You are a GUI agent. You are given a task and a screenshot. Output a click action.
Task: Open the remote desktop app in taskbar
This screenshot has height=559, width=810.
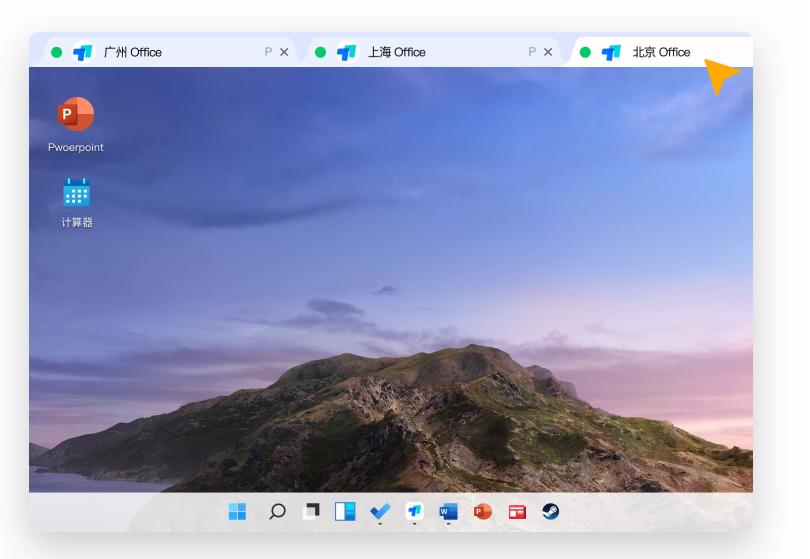point(414,512)
